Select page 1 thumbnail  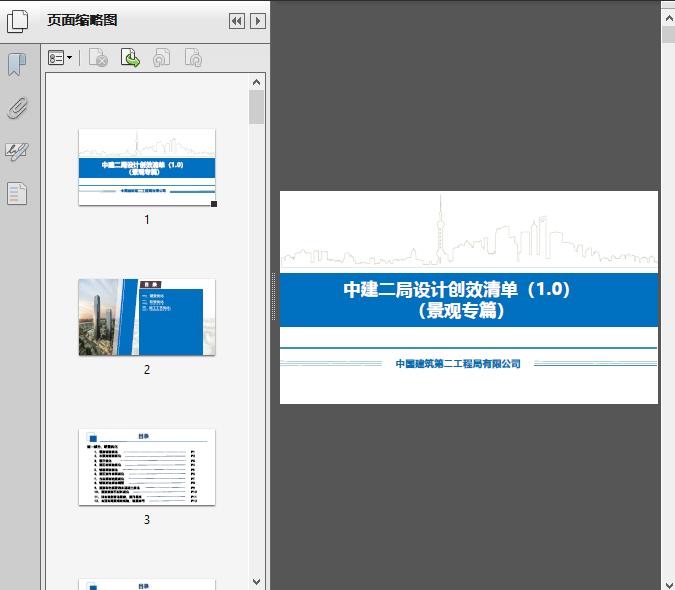[x=147, y=167]
